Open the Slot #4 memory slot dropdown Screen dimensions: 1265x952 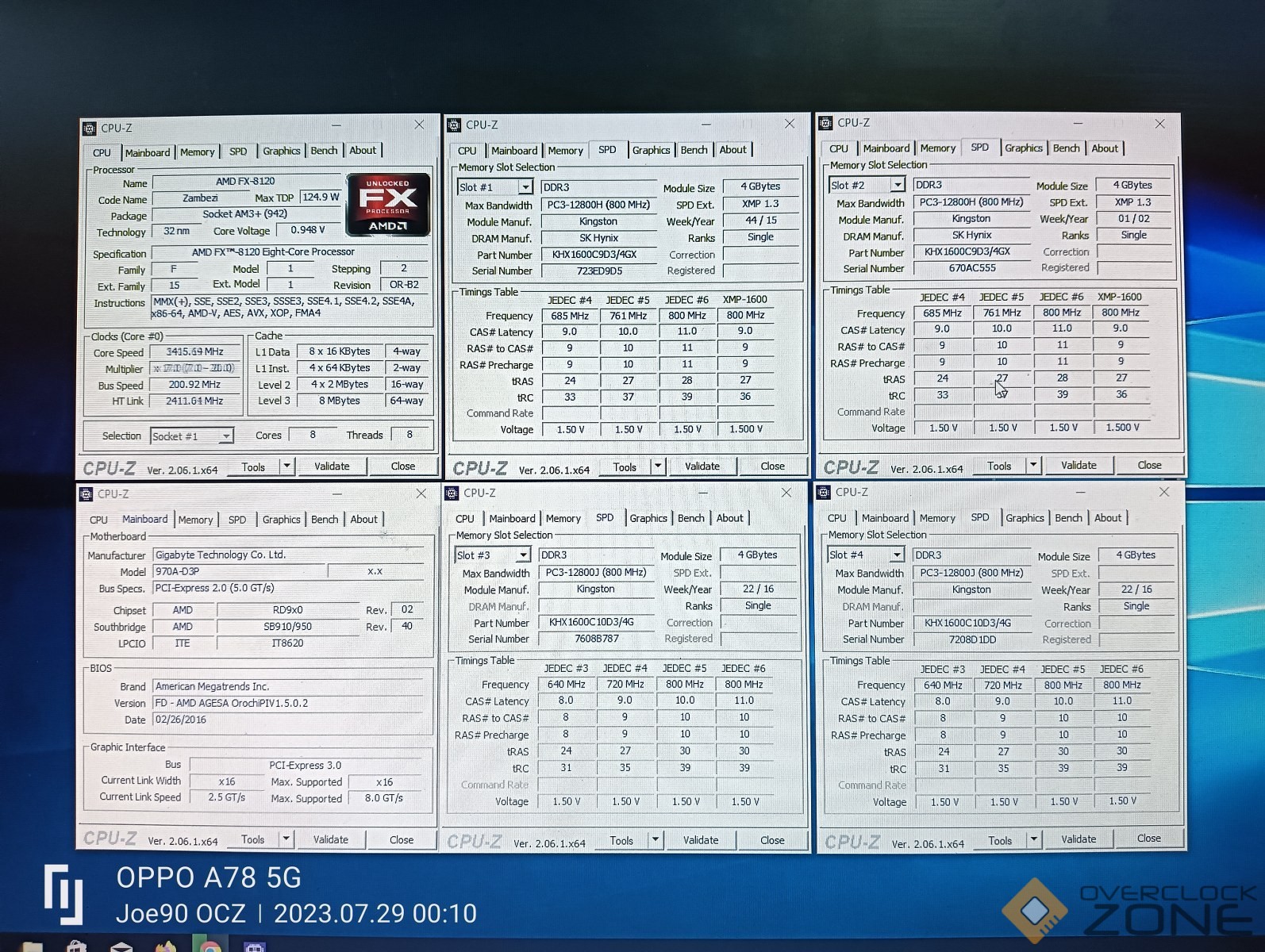click(x=897, y=555)
